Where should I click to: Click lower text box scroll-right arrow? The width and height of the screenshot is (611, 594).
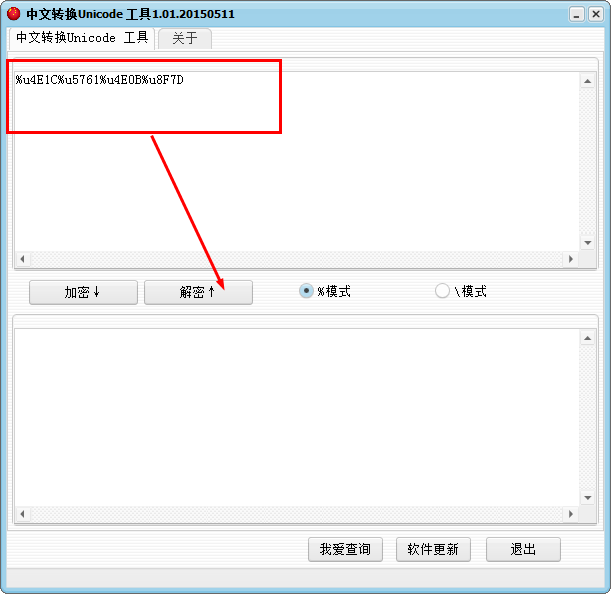(x=571, y=514)
